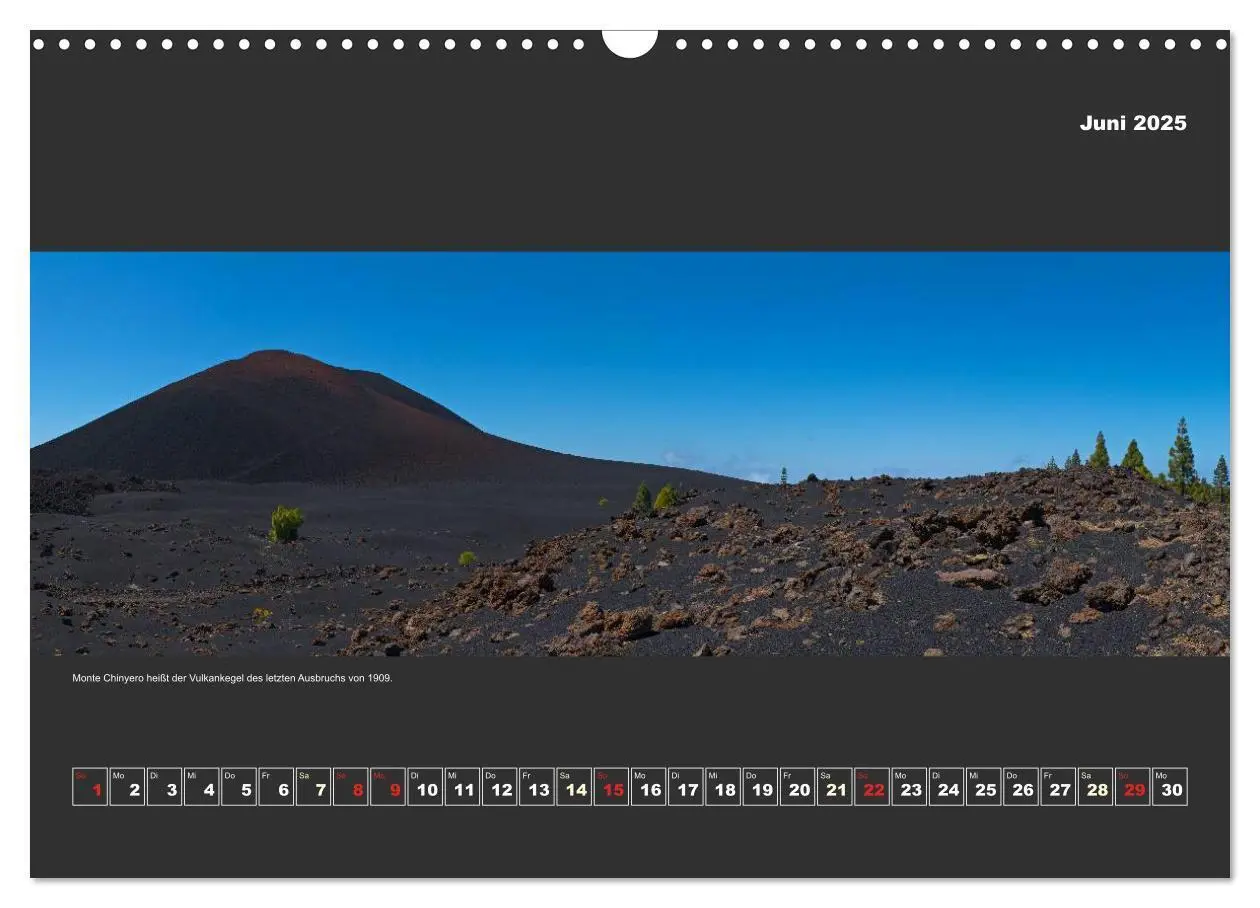This screenshot has height=908, width=1260.
Task: Select the Saturday 14 date cell
Action: (x=574, y=786)
